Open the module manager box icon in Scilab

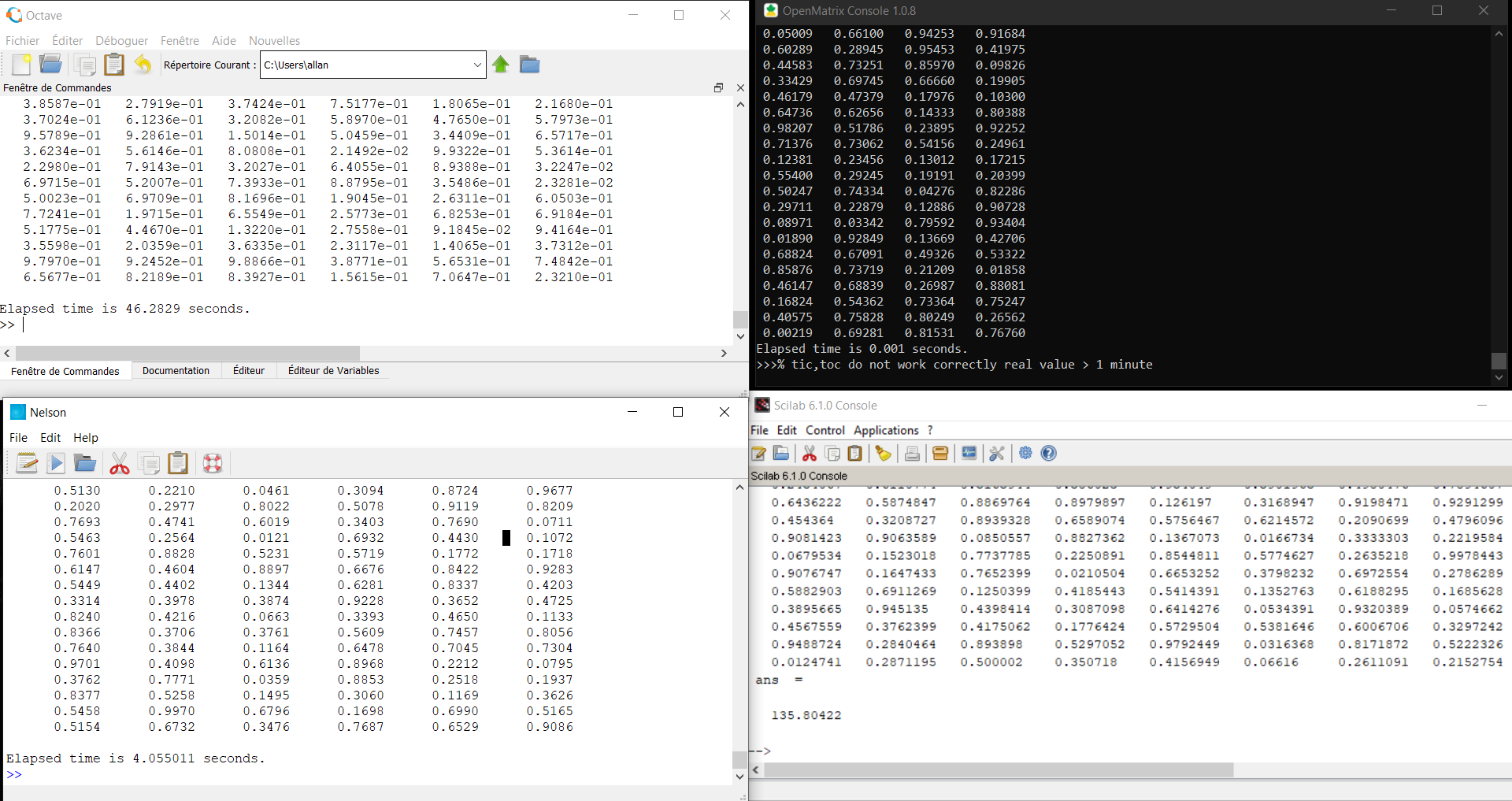point(940,453)
